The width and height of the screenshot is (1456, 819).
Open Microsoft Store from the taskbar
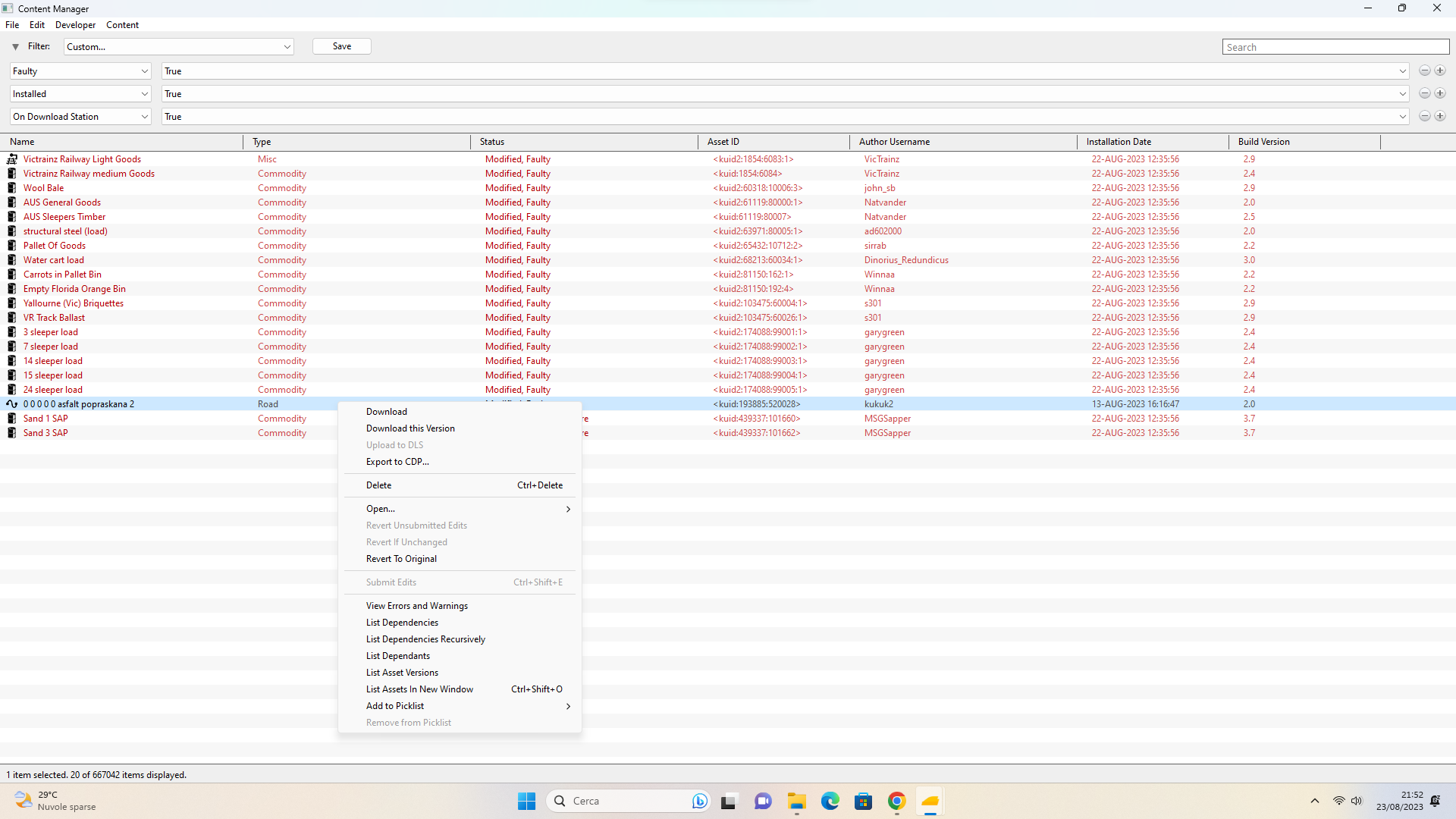coord(864,802)
